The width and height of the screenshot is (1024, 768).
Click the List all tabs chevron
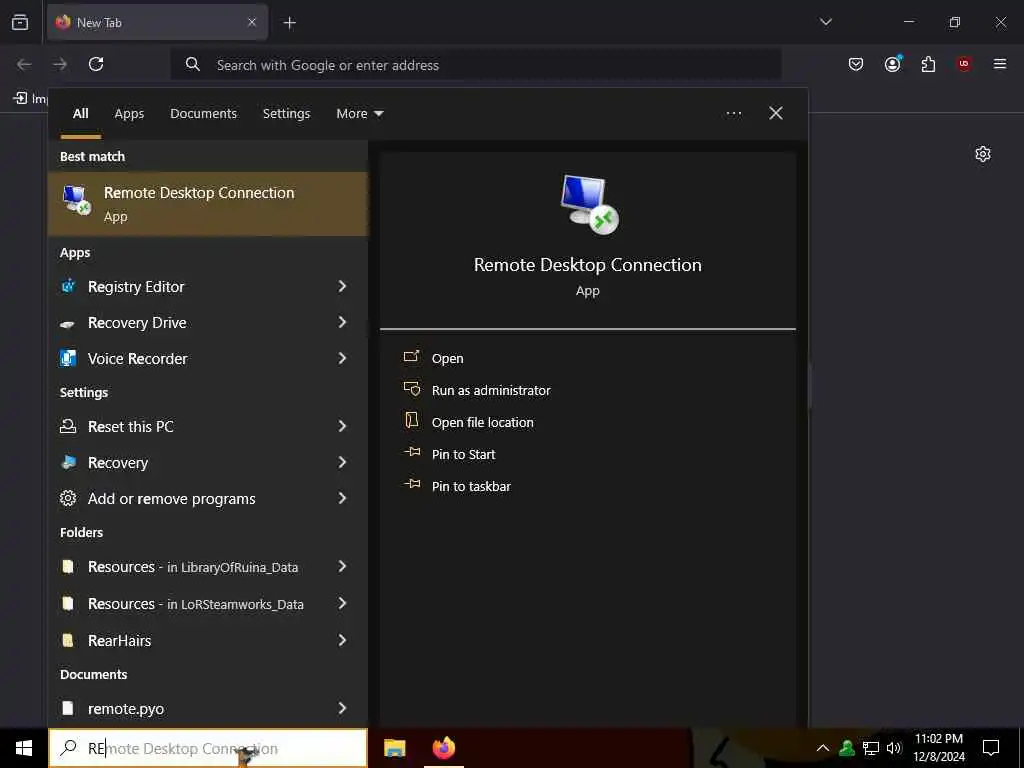coord(825,22)
